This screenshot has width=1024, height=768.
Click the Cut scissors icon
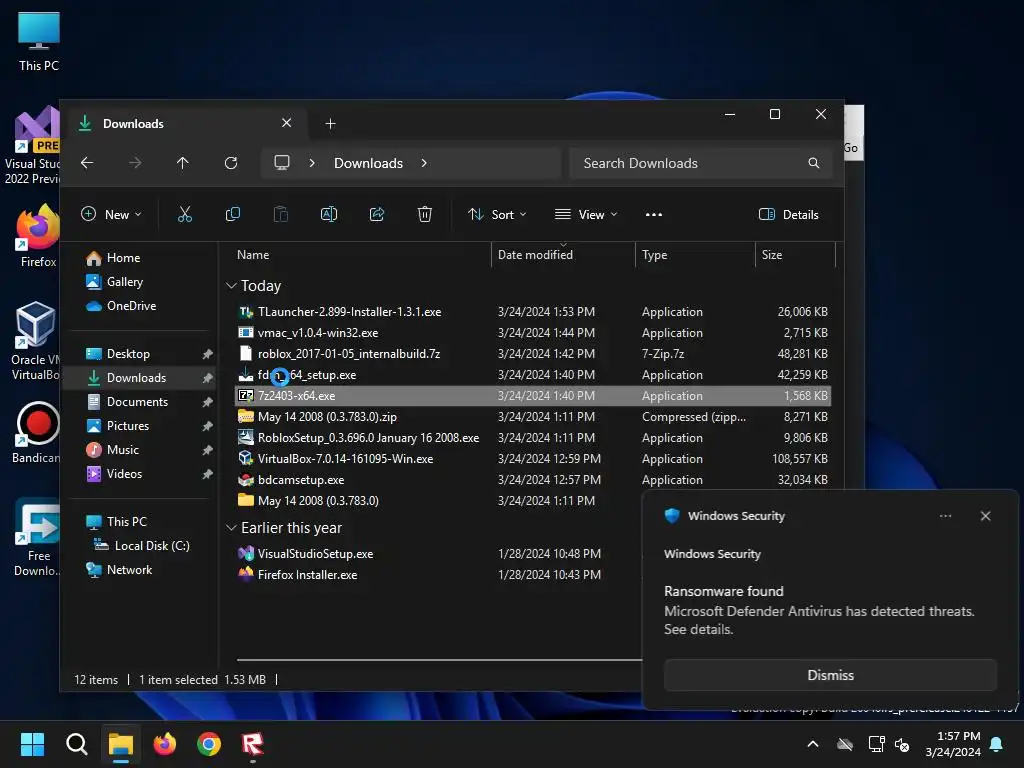[x=185, y=214]
